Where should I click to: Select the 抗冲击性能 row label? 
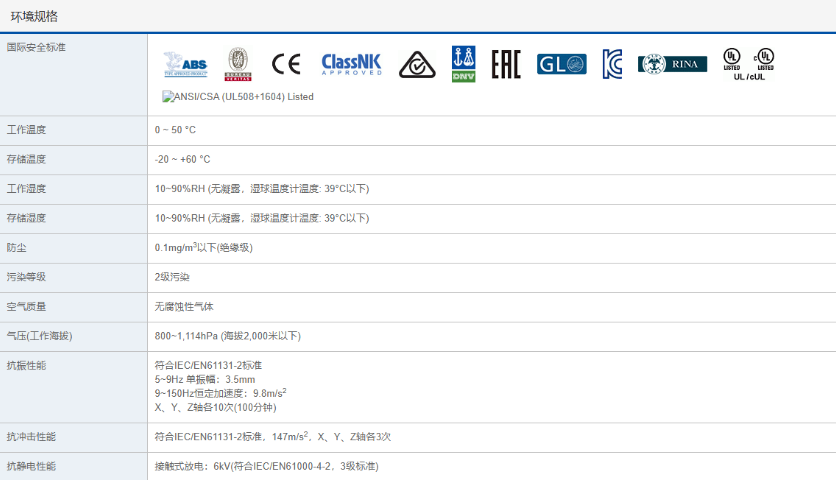tap(31, 436)
